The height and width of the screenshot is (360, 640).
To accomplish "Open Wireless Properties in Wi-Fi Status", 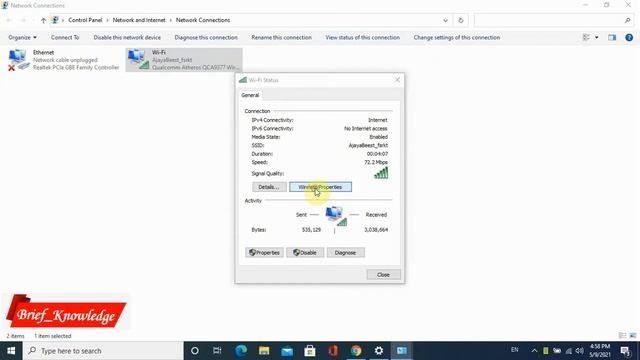I will (320, 187).
